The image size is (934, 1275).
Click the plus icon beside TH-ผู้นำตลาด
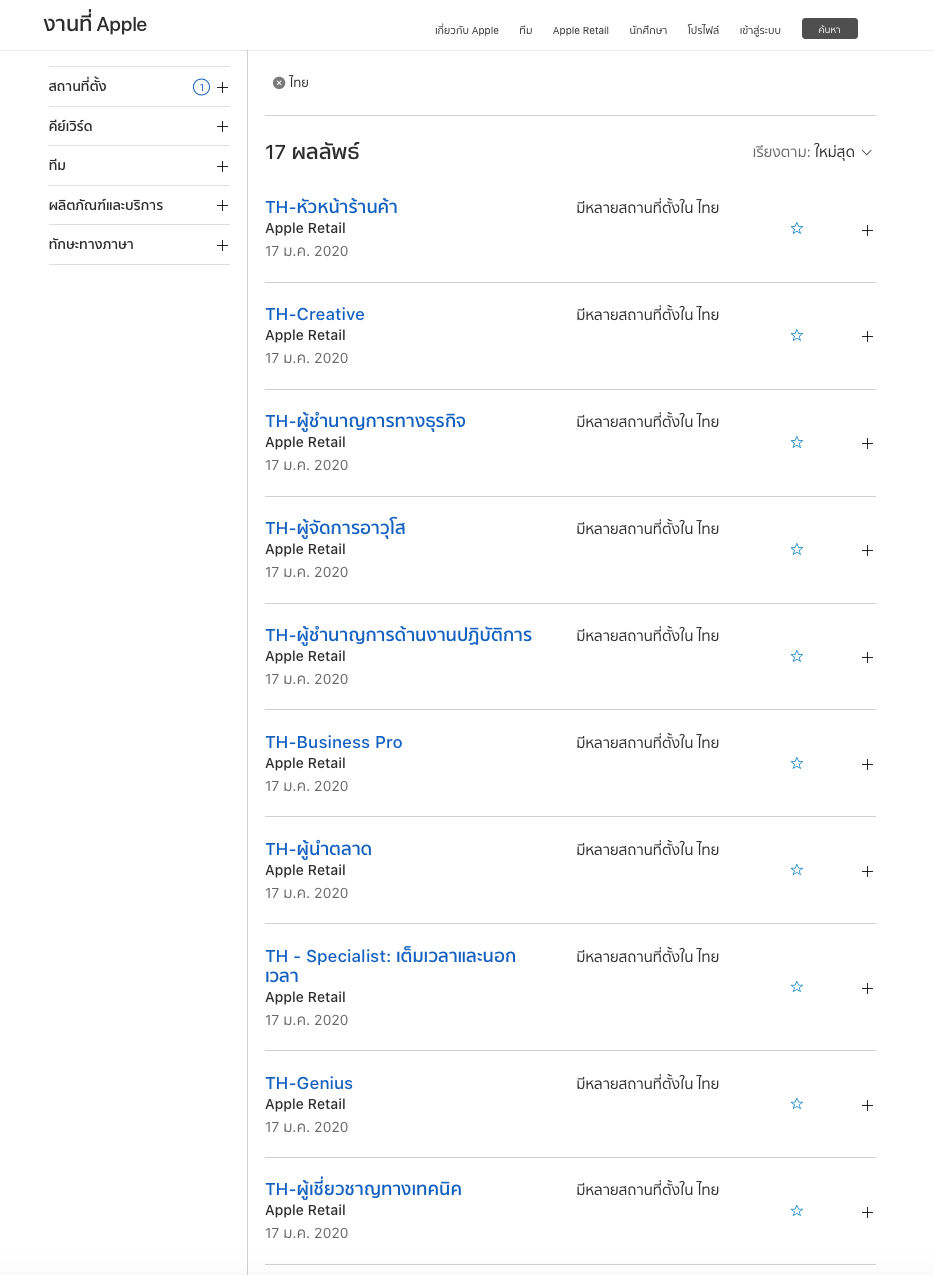click(x=867, y=871)
